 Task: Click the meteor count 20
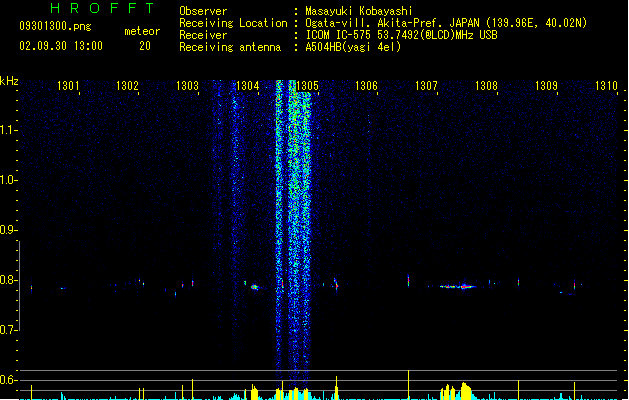click(x=145, y=46)
